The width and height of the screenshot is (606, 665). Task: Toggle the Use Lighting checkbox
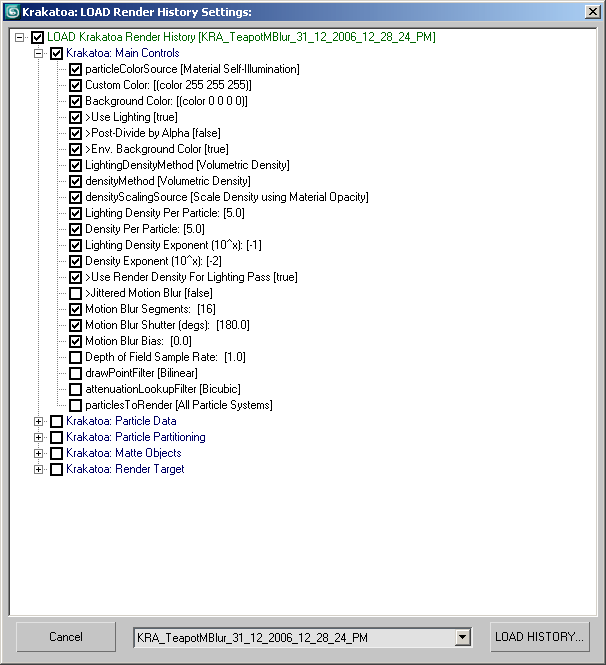(x=75, y=117)
